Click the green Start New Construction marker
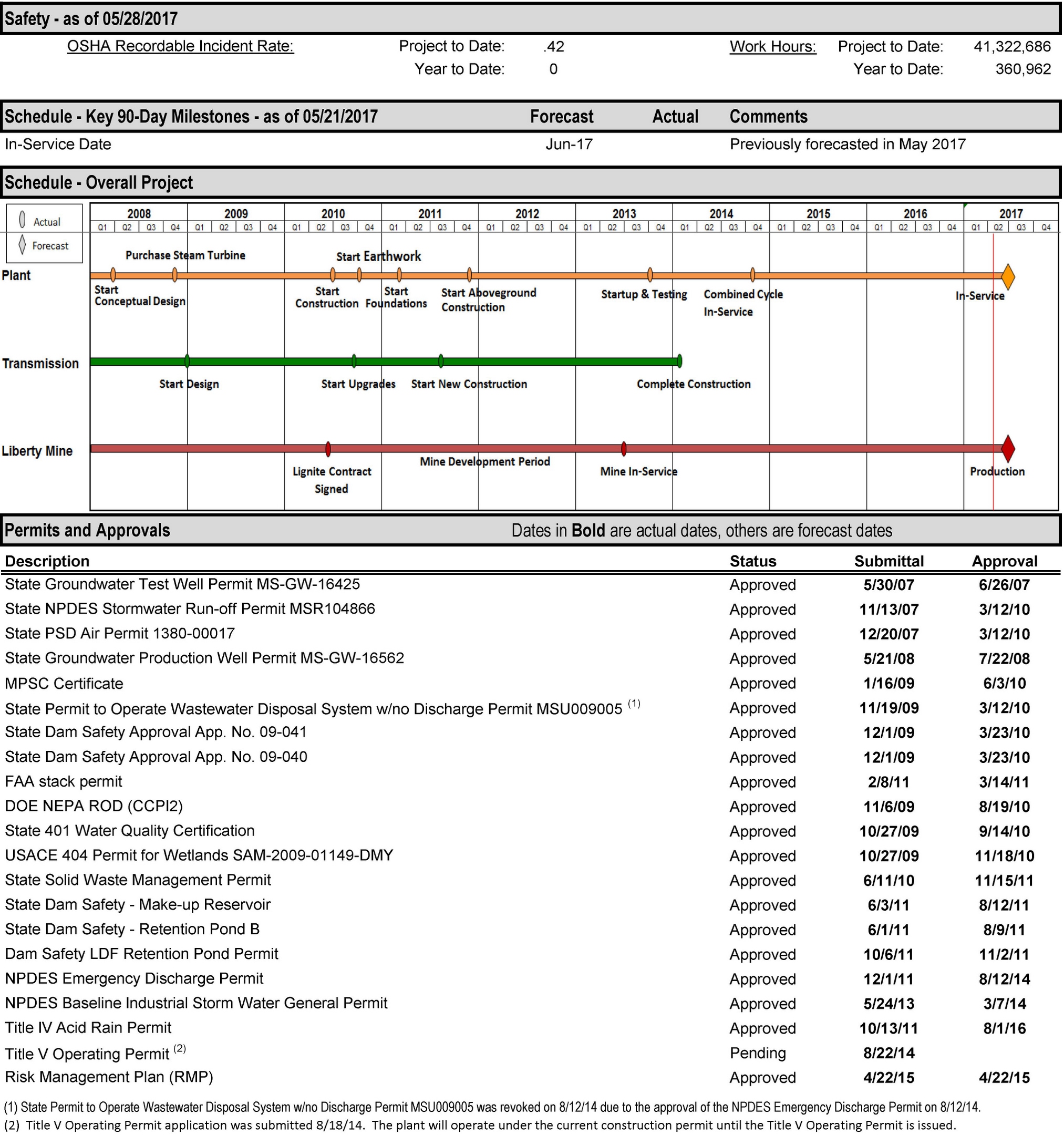The image size is (1064, 1135). [441, 361]
